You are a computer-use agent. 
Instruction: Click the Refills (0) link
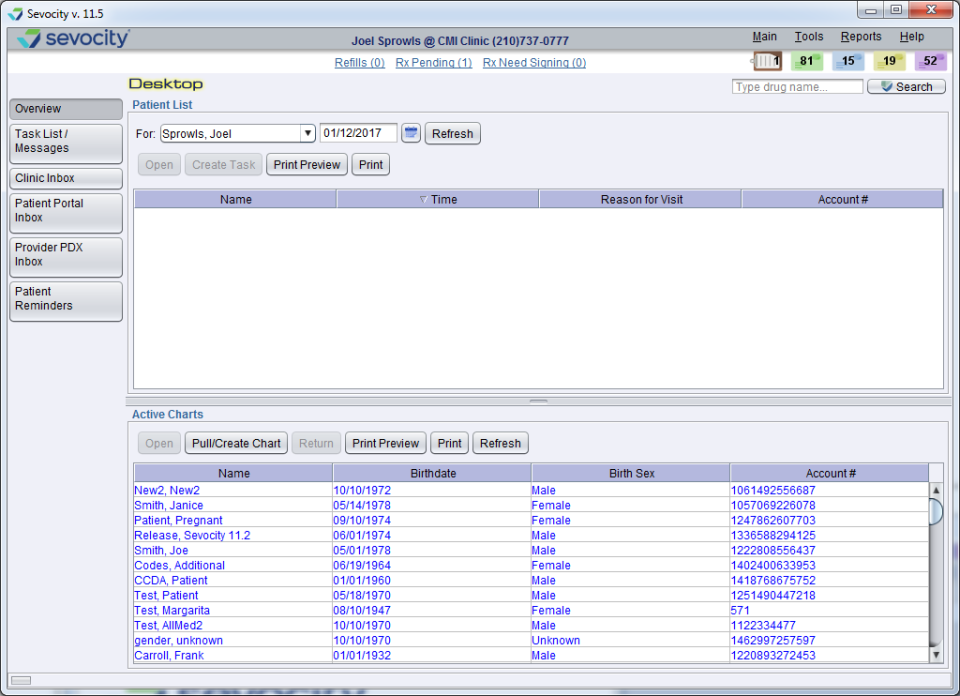[x=359, y=62]
